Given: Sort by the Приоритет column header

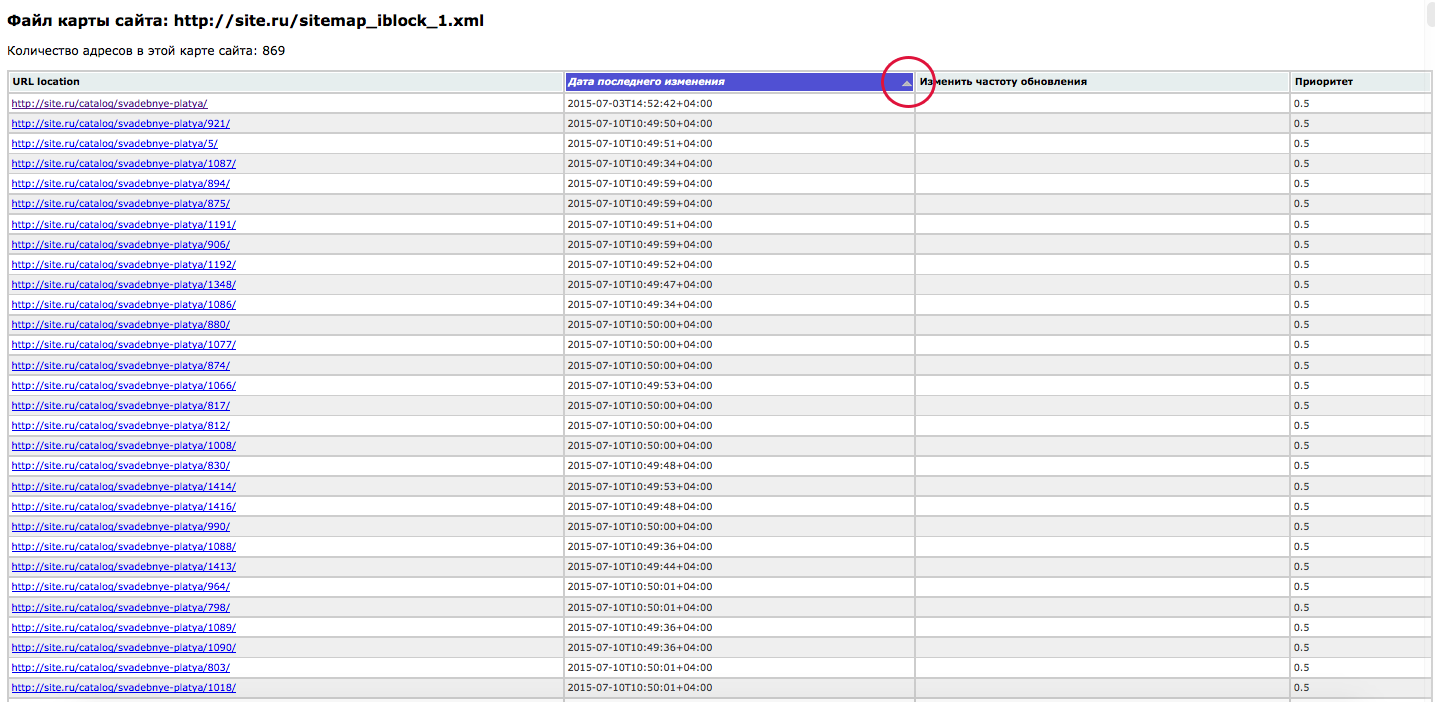Looking at the screenshot, I should tap(1324, 82).
